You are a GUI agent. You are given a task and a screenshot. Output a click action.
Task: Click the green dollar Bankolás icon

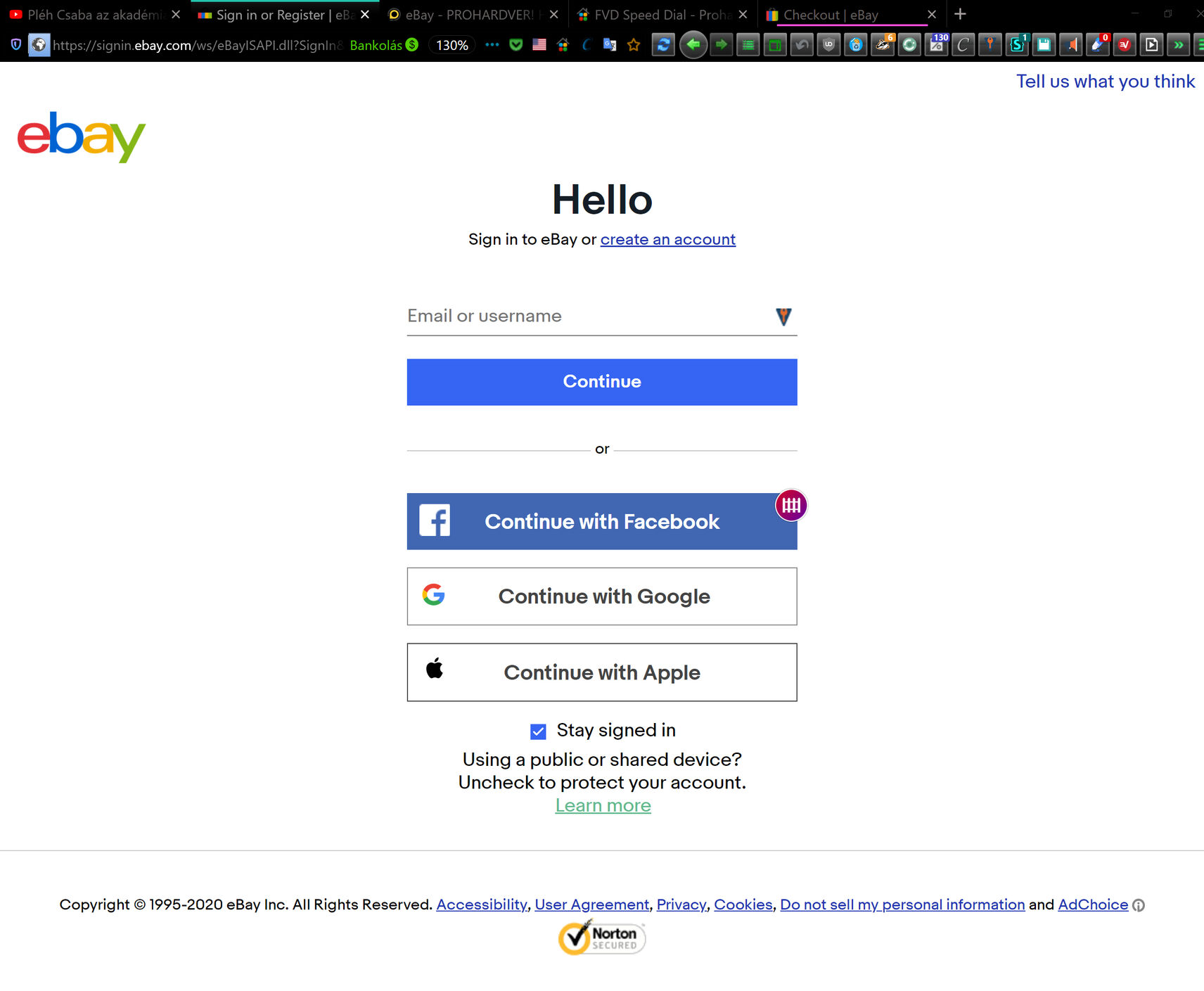tap(412, 45)
